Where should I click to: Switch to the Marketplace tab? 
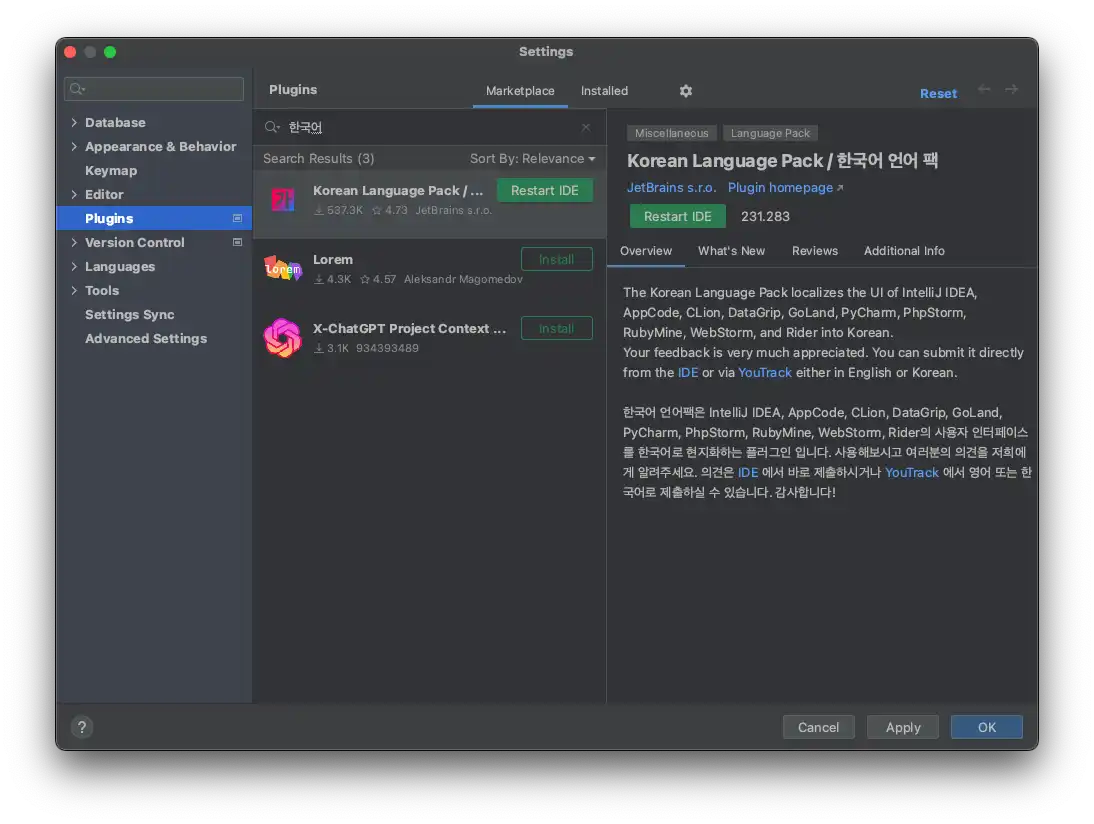520,91
